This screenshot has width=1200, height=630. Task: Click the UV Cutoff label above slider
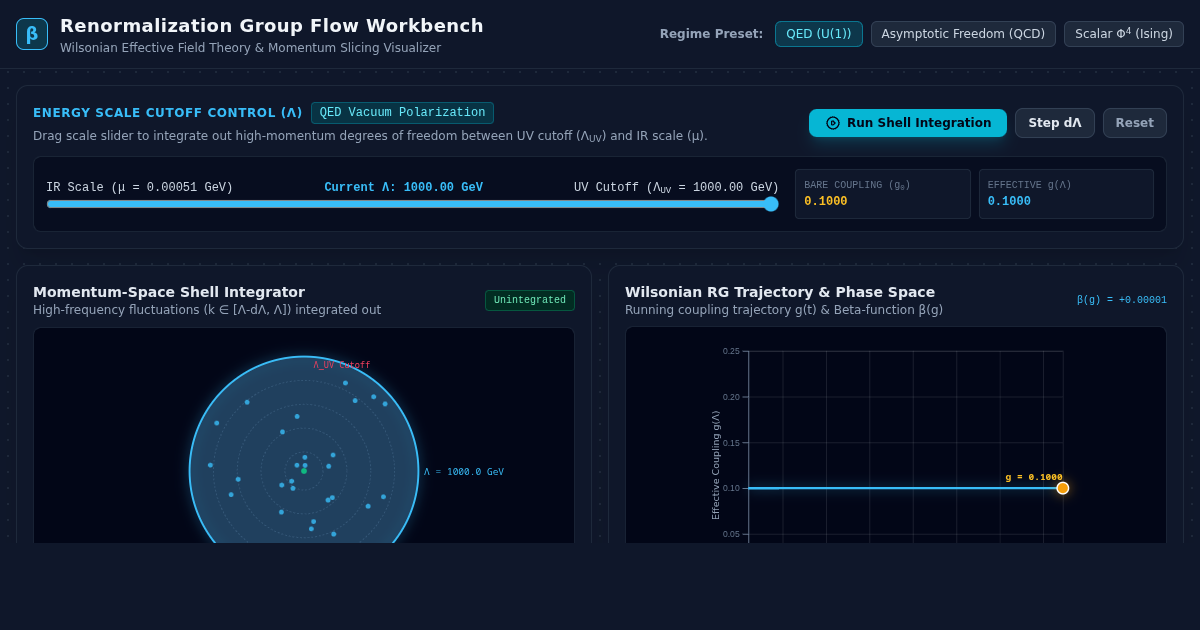pyautogui.click(x=676, y=188)
